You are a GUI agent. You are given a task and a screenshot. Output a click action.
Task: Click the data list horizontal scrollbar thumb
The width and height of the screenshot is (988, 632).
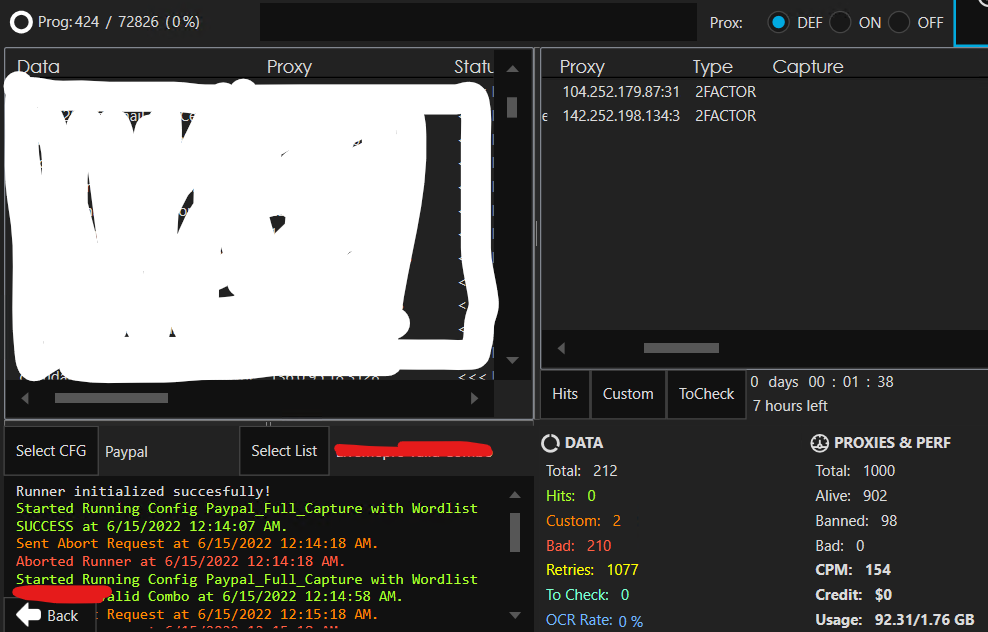[112, 398]
